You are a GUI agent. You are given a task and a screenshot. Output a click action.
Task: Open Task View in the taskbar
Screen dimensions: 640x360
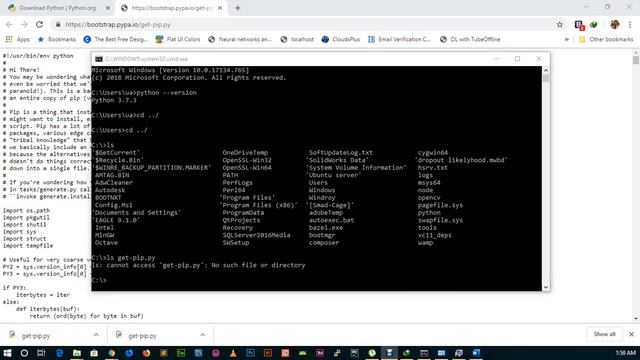(41, 353)
